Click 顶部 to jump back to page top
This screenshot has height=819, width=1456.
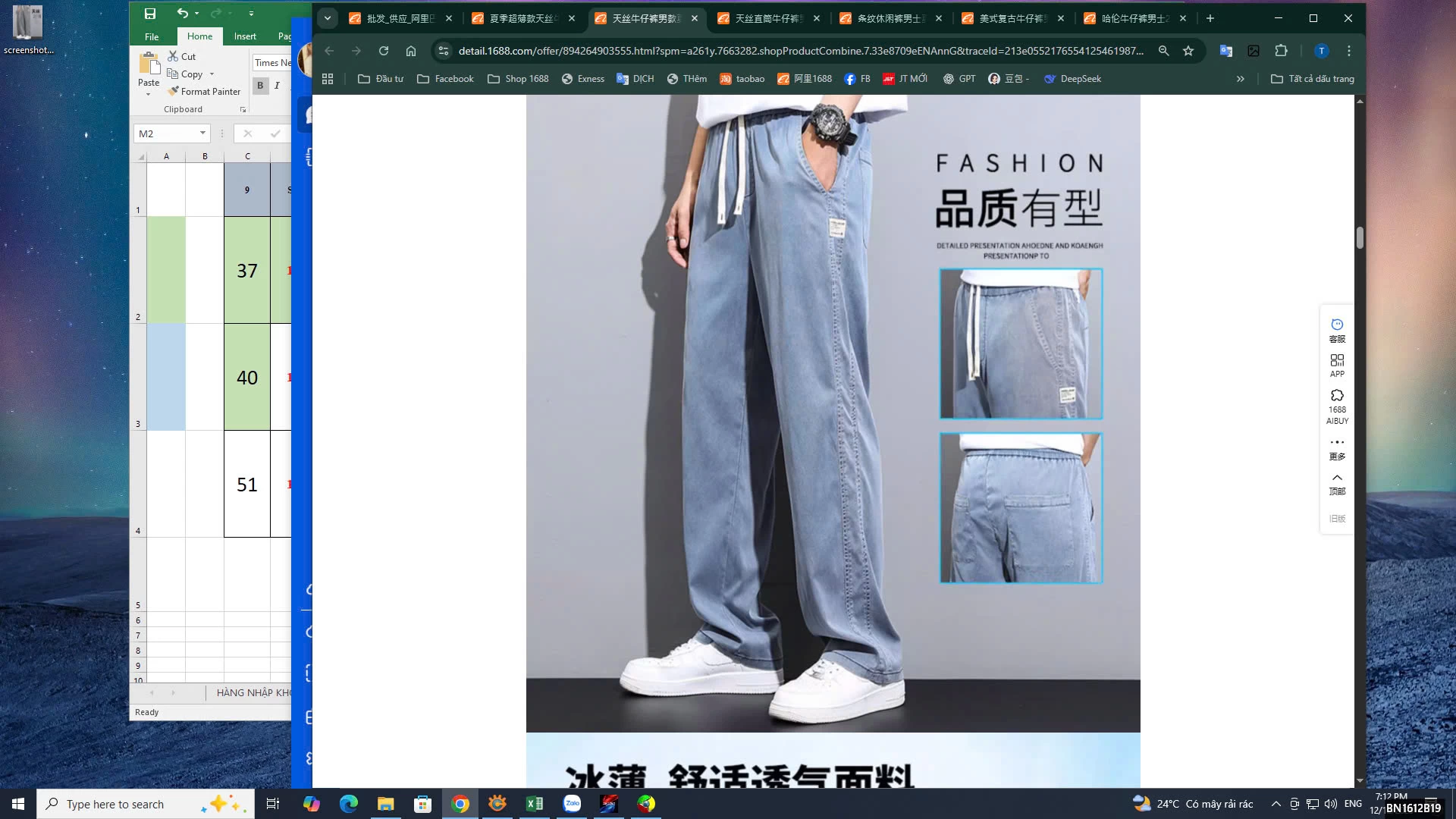coord(1337,483)
